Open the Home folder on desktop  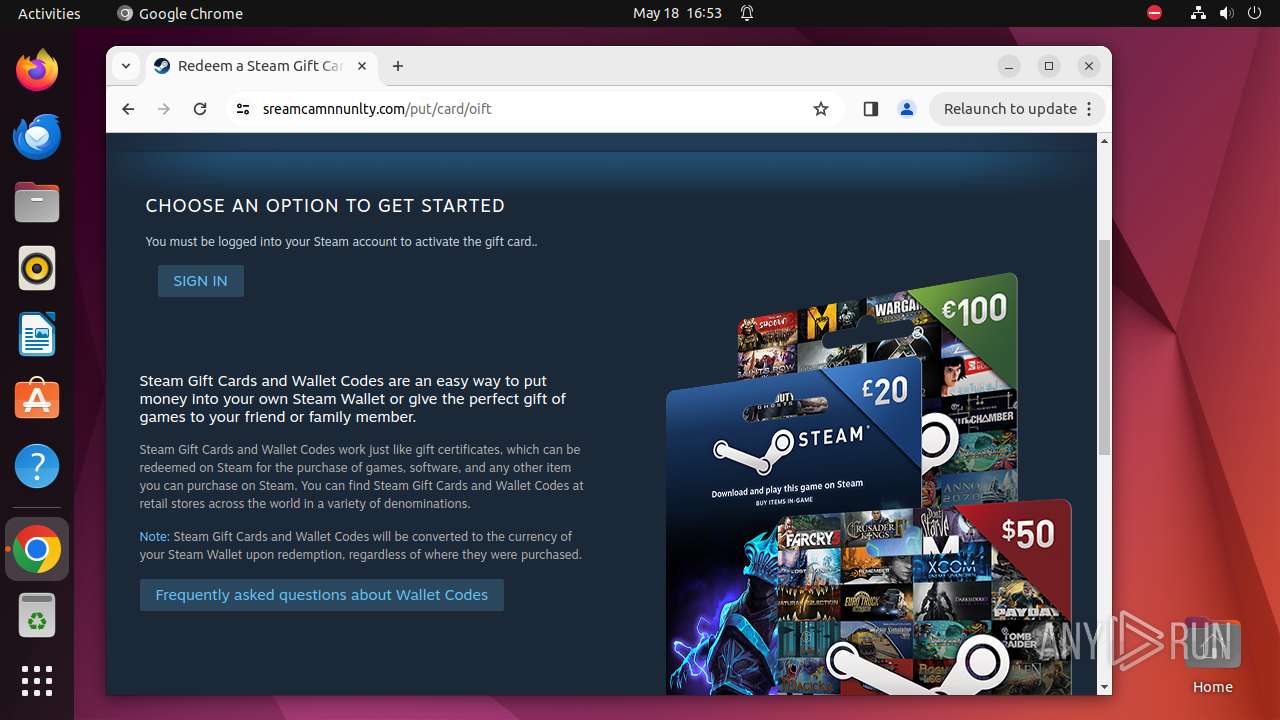(x=1212, y=655)
